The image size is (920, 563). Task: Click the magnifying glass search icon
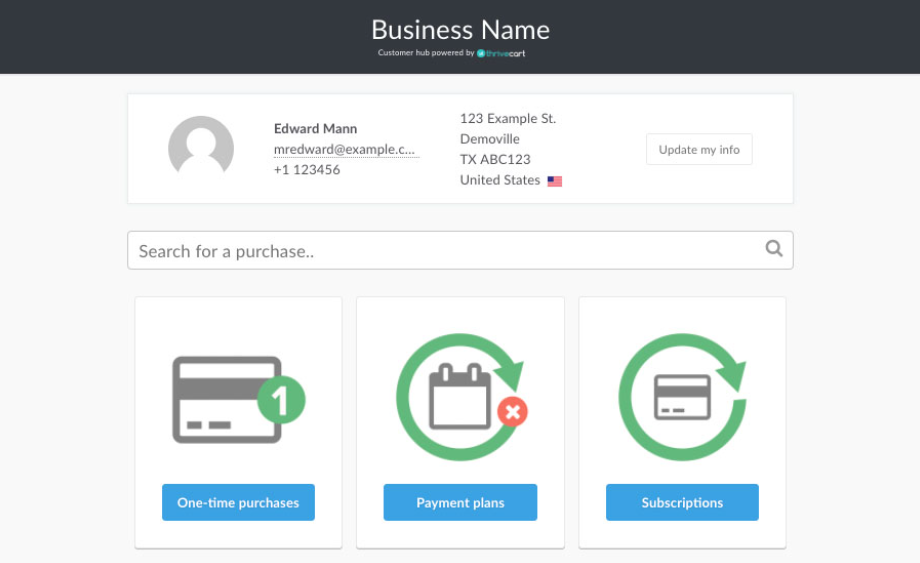(773, 249)
